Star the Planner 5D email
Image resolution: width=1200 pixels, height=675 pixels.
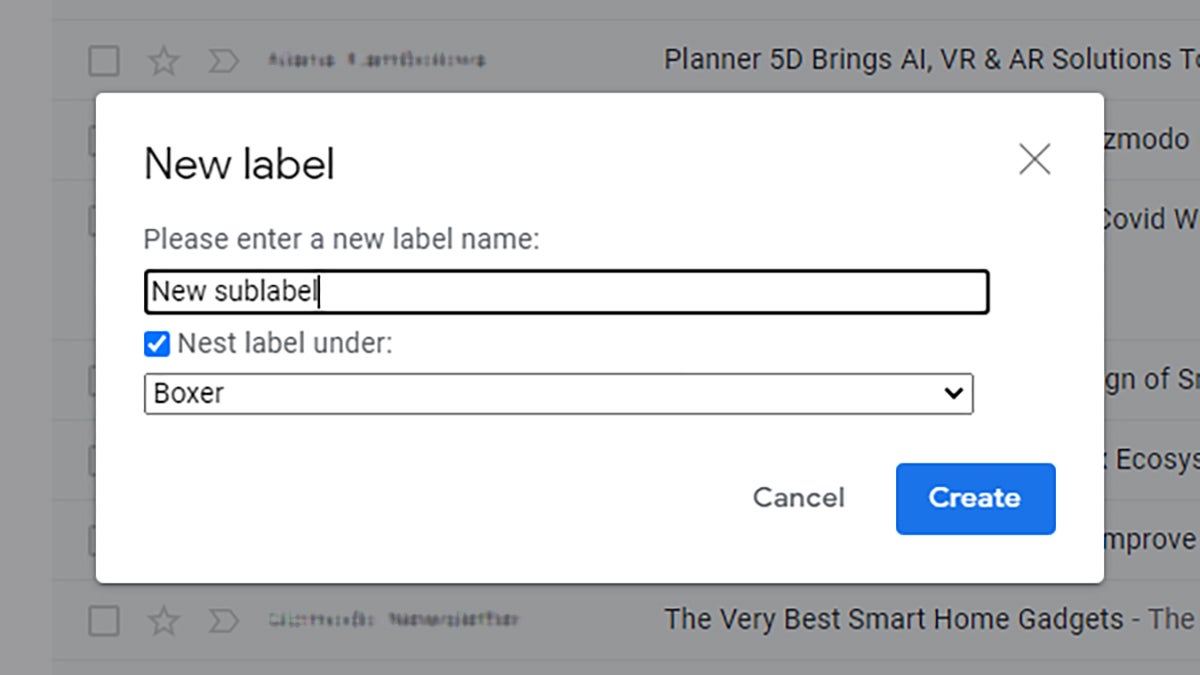tap(163, 61)
